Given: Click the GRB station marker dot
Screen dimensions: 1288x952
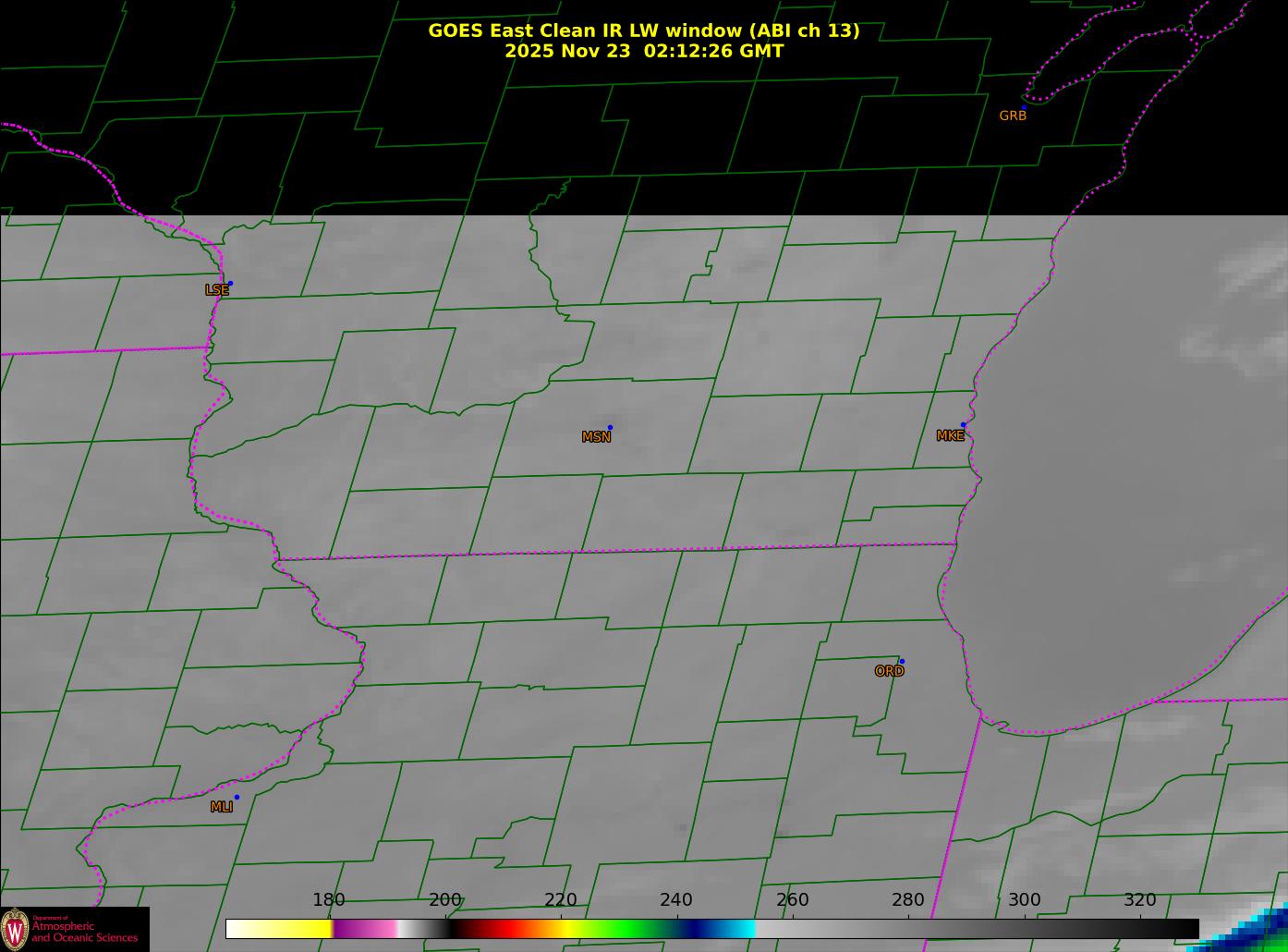Looking at the screenshot, I should point(1023,108).
